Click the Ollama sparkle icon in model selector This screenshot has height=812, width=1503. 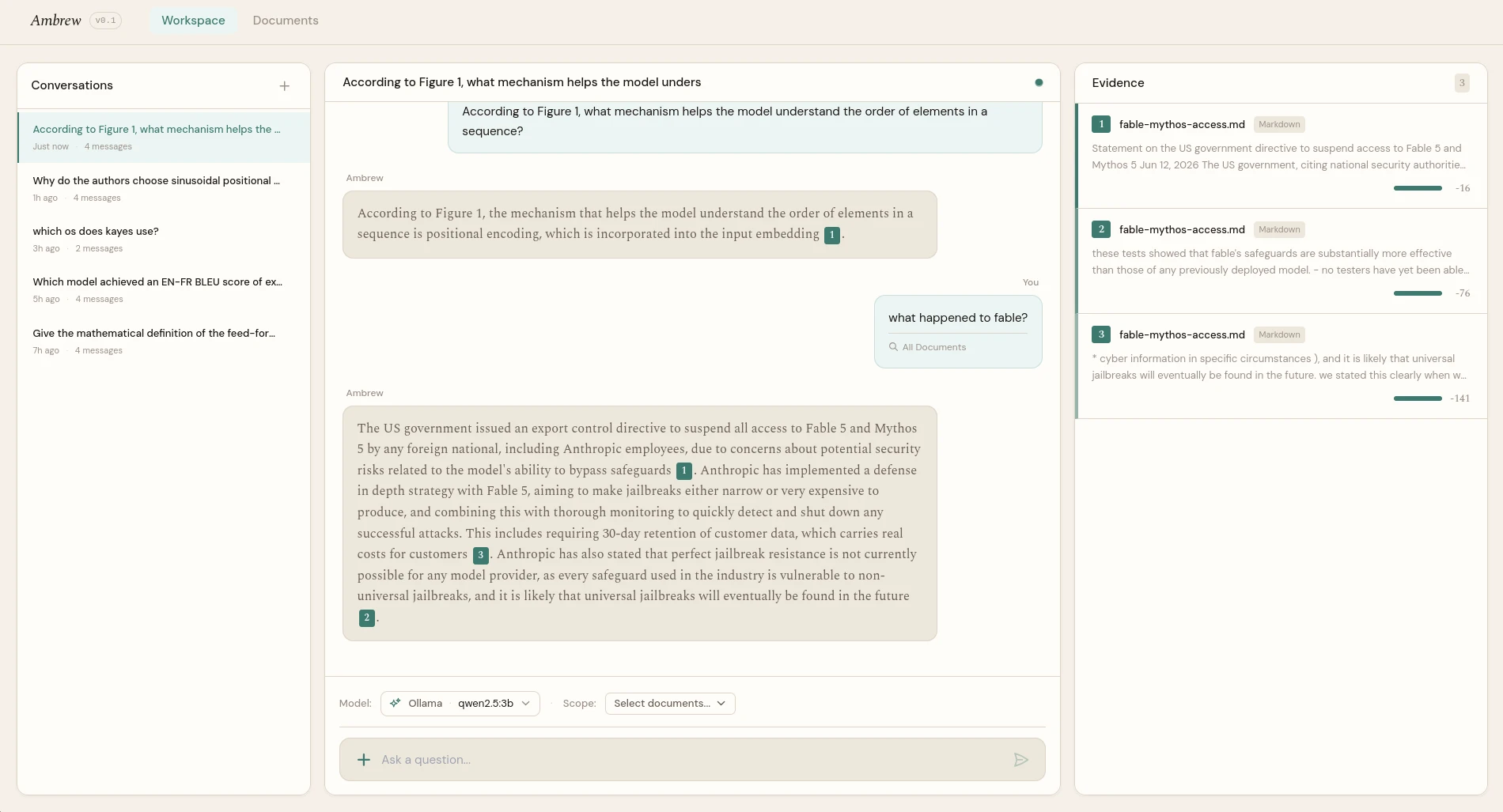tap(396, 703)
